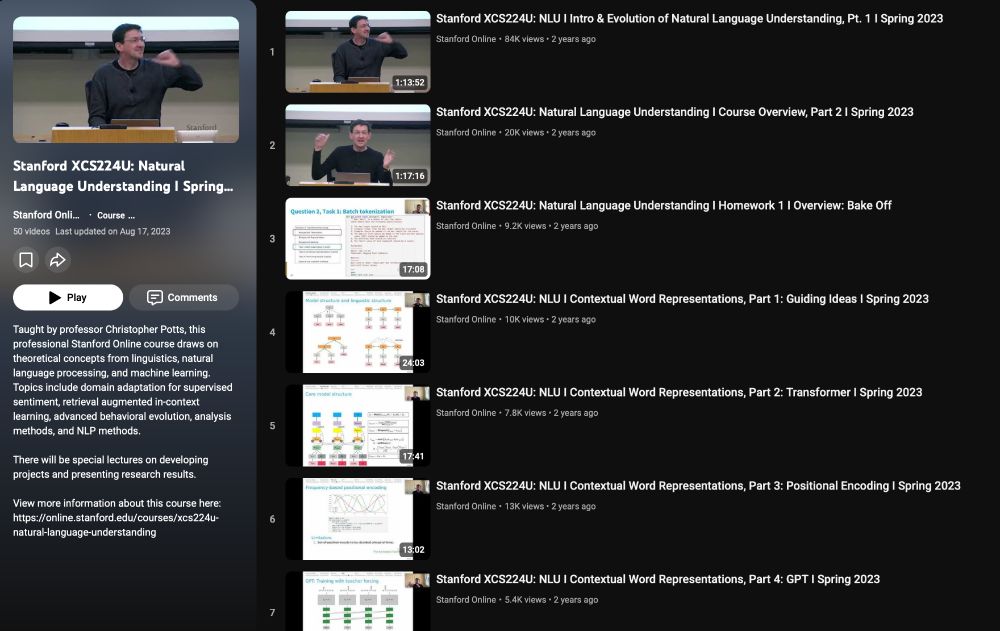Screen dimensions: 1000x631
Task: Open Guiding Ideas thumbnail with 24:03 duration
Action: pyautogui.click(x=358, y=332)
